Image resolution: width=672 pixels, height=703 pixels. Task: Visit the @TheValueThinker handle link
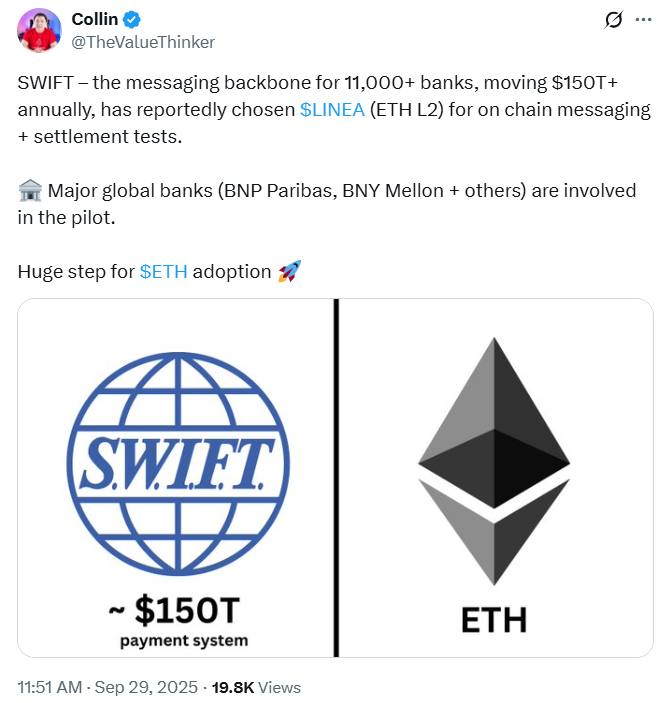click(x=143, y=42)
